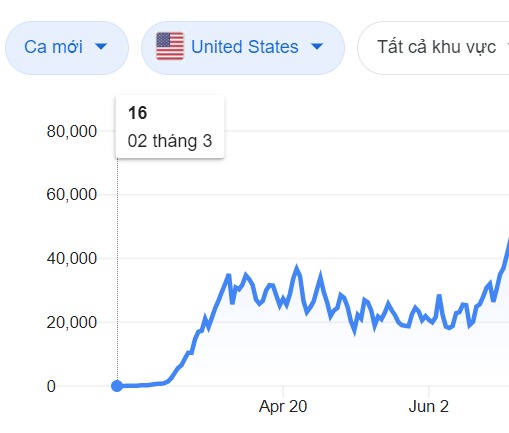Click the arrow beside United States
Viewport: 509px width, 433px height.
click(317, 46)
